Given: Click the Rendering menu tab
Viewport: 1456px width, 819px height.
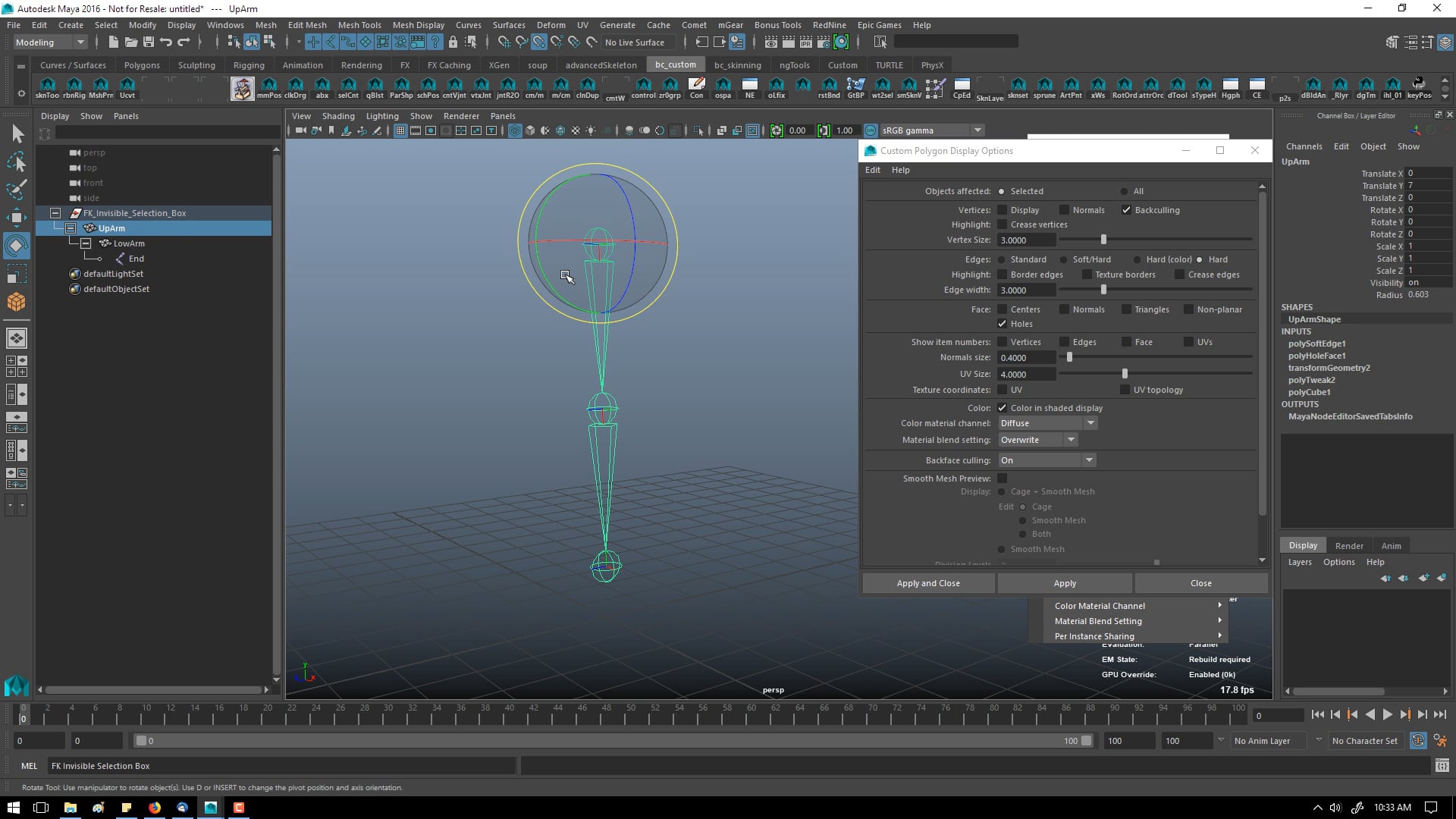Looking at the screenshot, I should (x=360, y=64).
